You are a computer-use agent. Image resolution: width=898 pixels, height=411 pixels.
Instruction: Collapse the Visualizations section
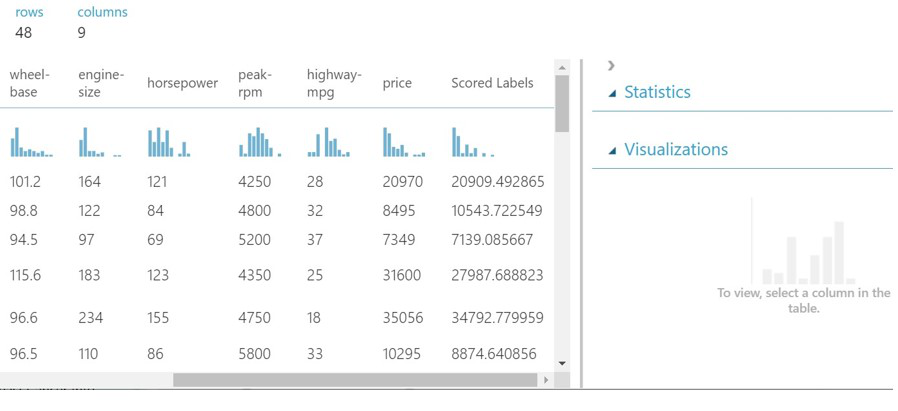612,151
